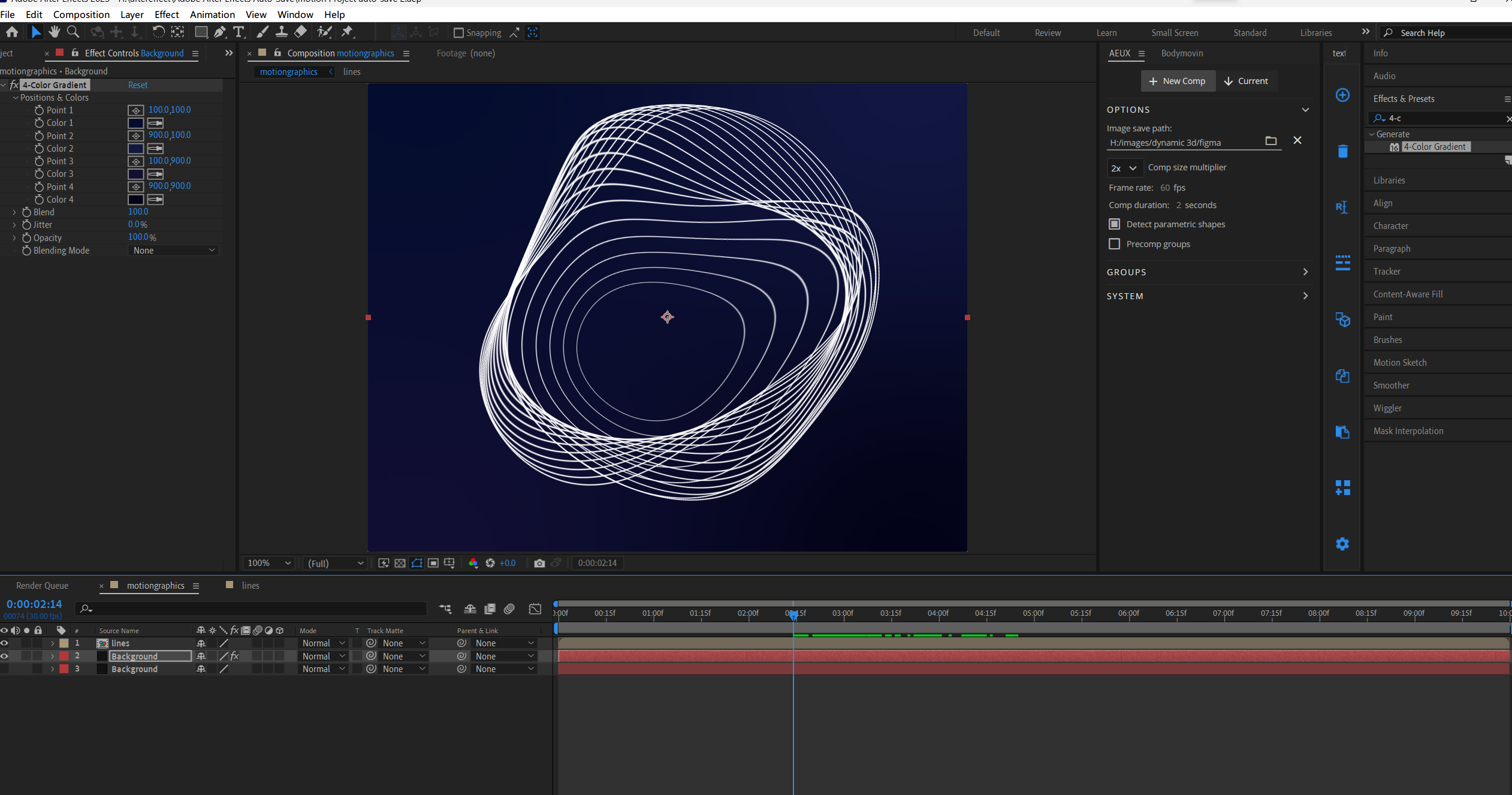Screen dimensions: 1512x795
Task: Show layer 3 Background visibility
Action: [5, 669]
